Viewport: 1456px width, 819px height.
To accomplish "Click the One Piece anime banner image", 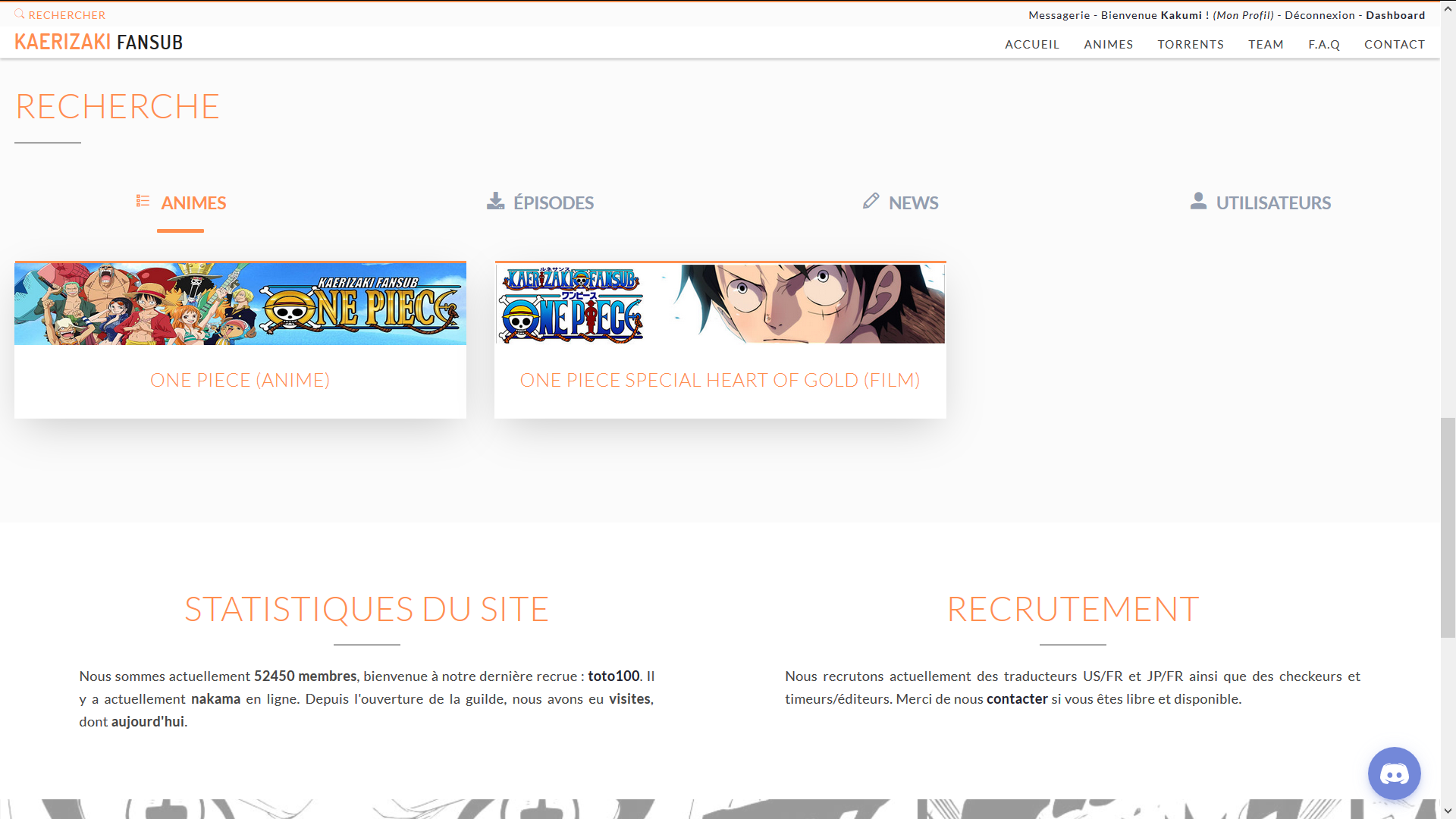I will 240,304.
